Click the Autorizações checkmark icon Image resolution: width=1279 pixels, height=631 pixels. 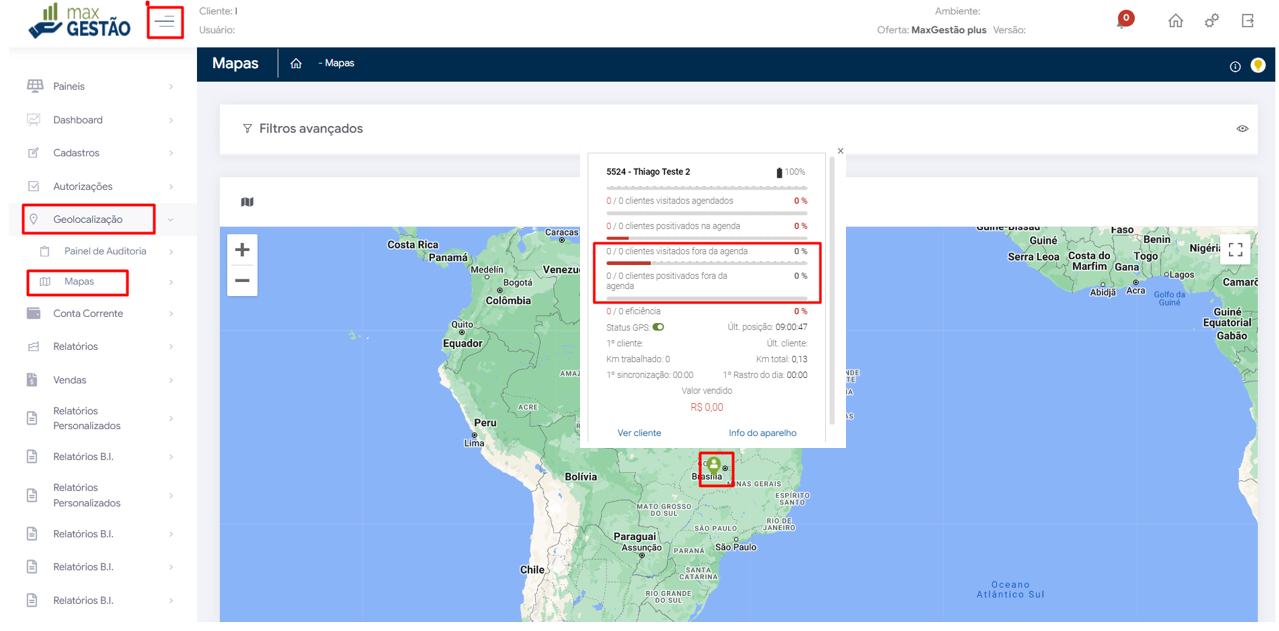click(33, 186)
